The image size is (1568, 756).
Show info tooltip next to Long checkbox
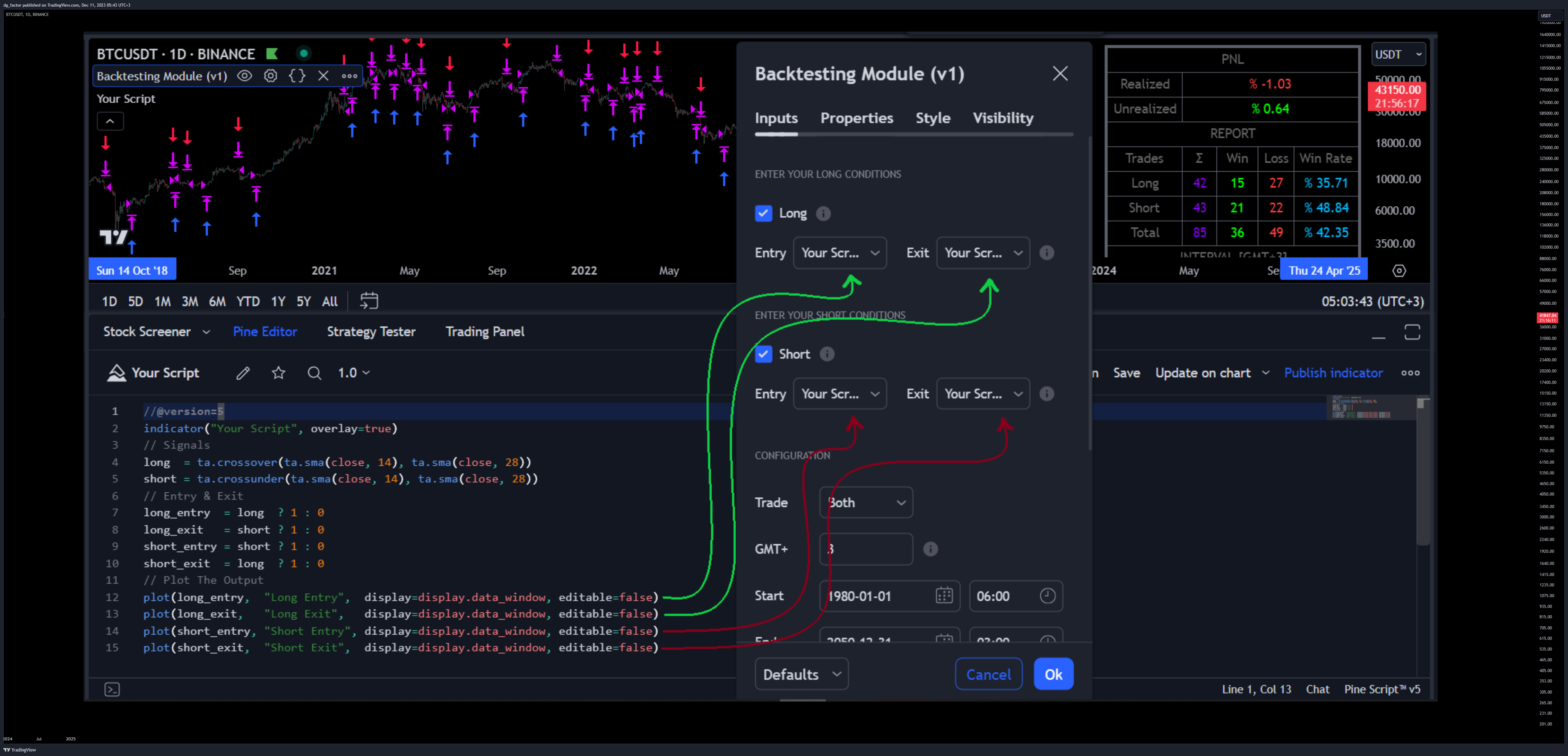823,214
